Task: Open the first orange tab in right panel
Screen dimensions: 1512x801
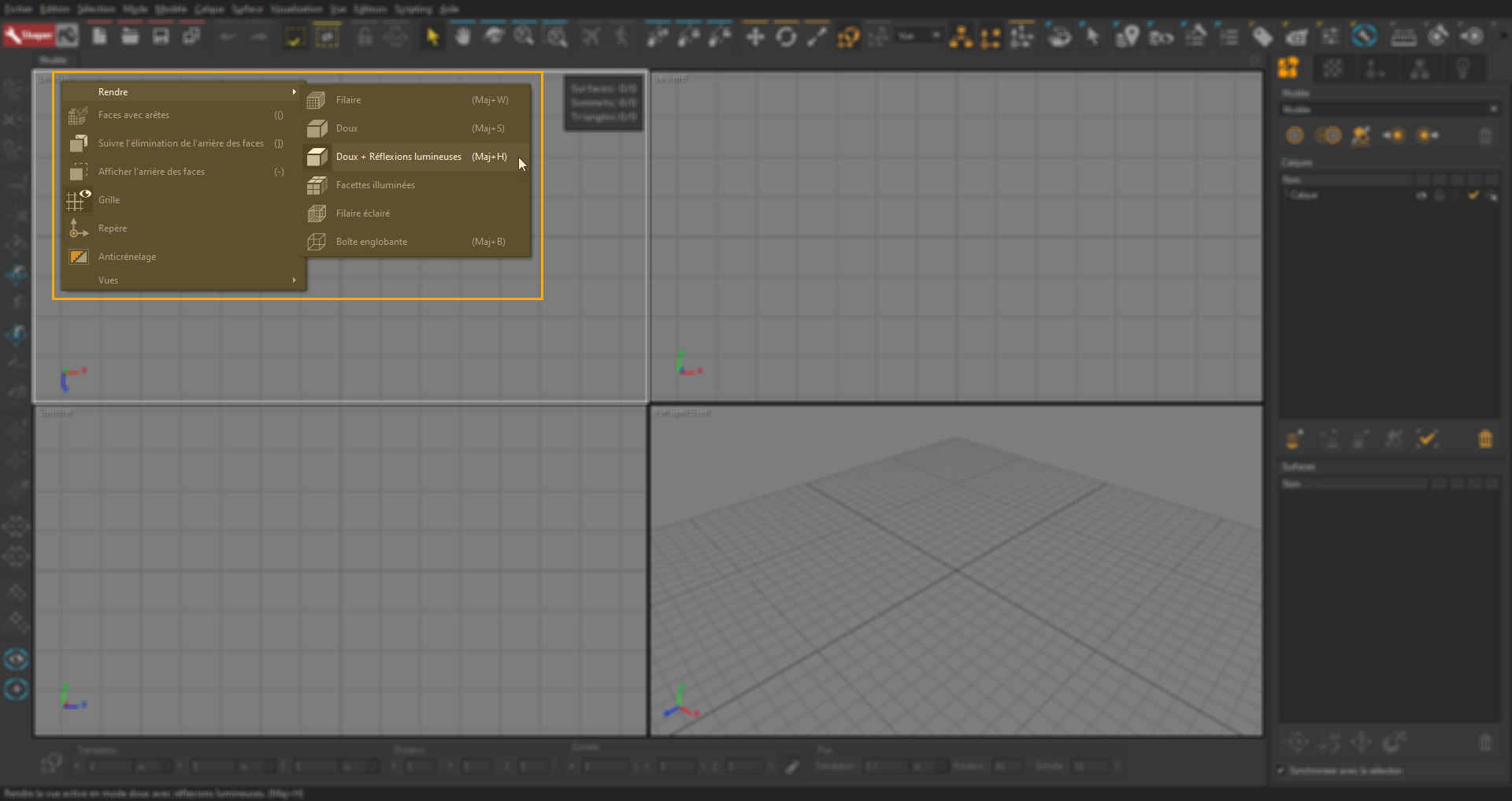Action: click(1288, 69)
